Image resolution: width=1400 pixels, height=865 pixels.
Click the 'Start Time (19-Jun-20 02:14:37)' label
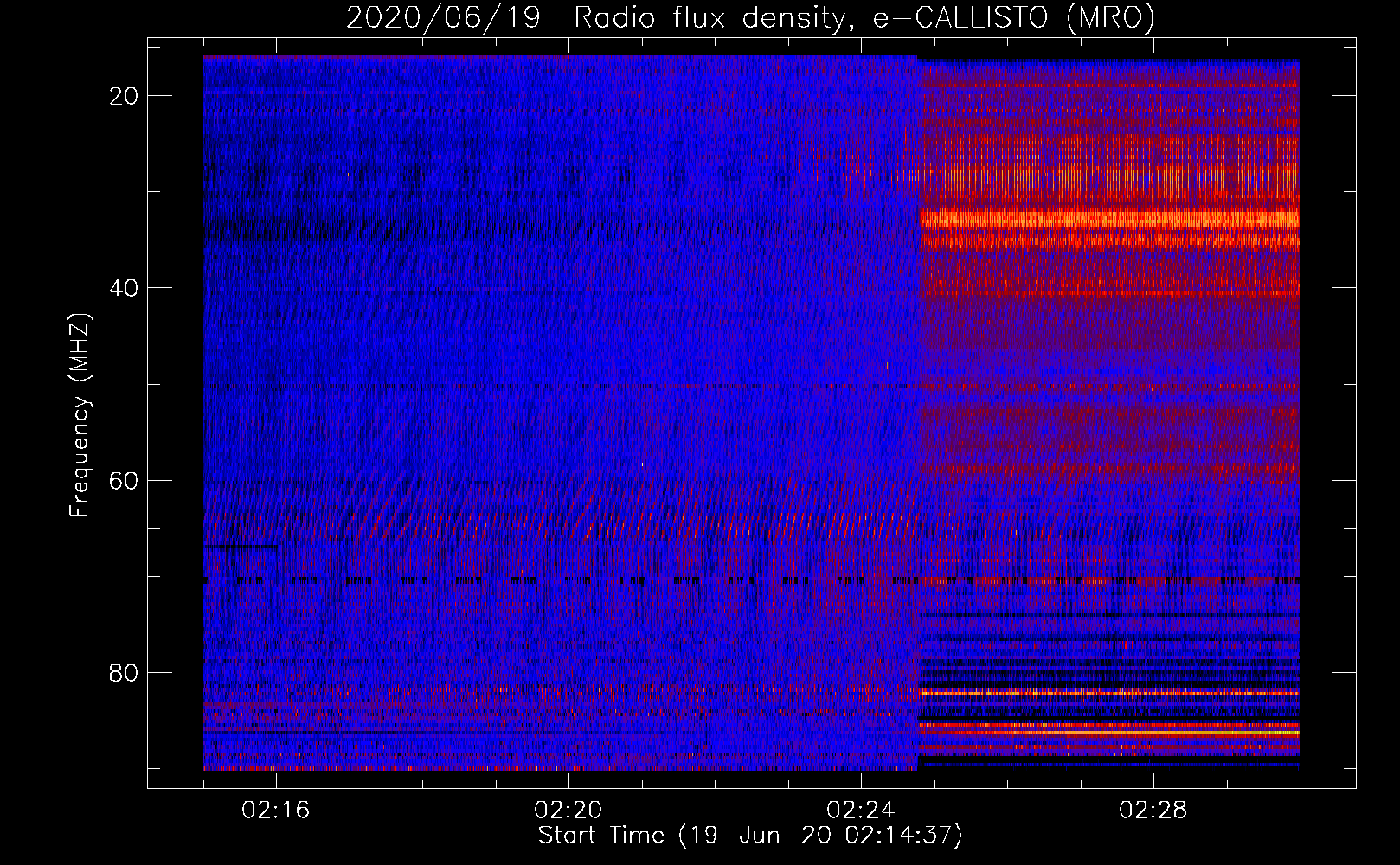(x=750, y=836)
